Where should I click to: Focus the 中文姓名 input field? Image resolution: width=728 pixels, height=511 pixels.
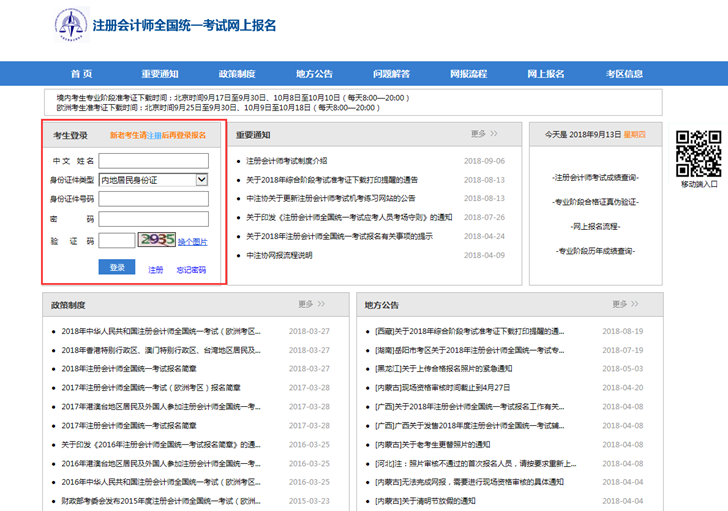coord(153,160)
